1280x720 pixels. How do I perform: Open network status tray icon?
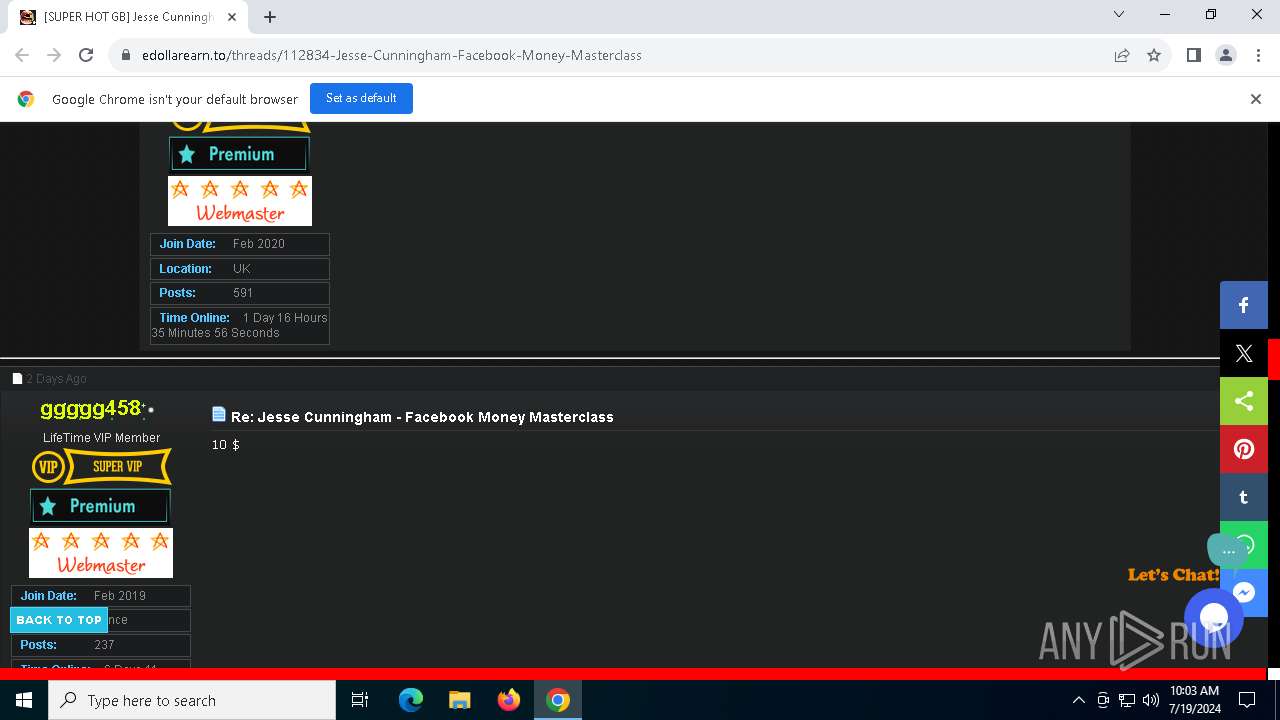1127,700
